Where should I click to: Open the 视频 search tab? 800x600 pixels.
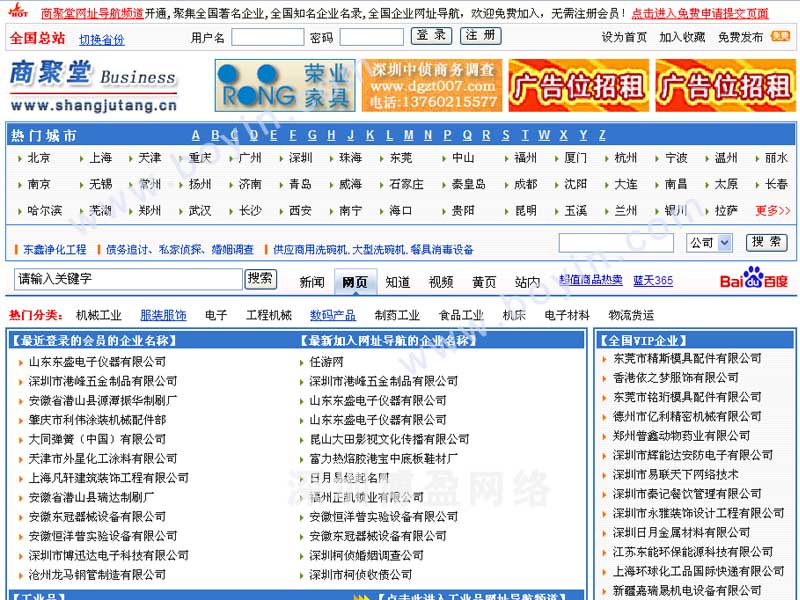(441, 282)
